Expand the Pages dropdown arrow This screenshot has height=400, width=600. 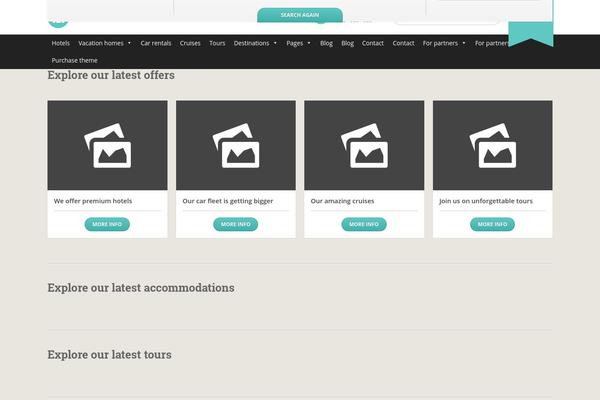click(309, 43)
